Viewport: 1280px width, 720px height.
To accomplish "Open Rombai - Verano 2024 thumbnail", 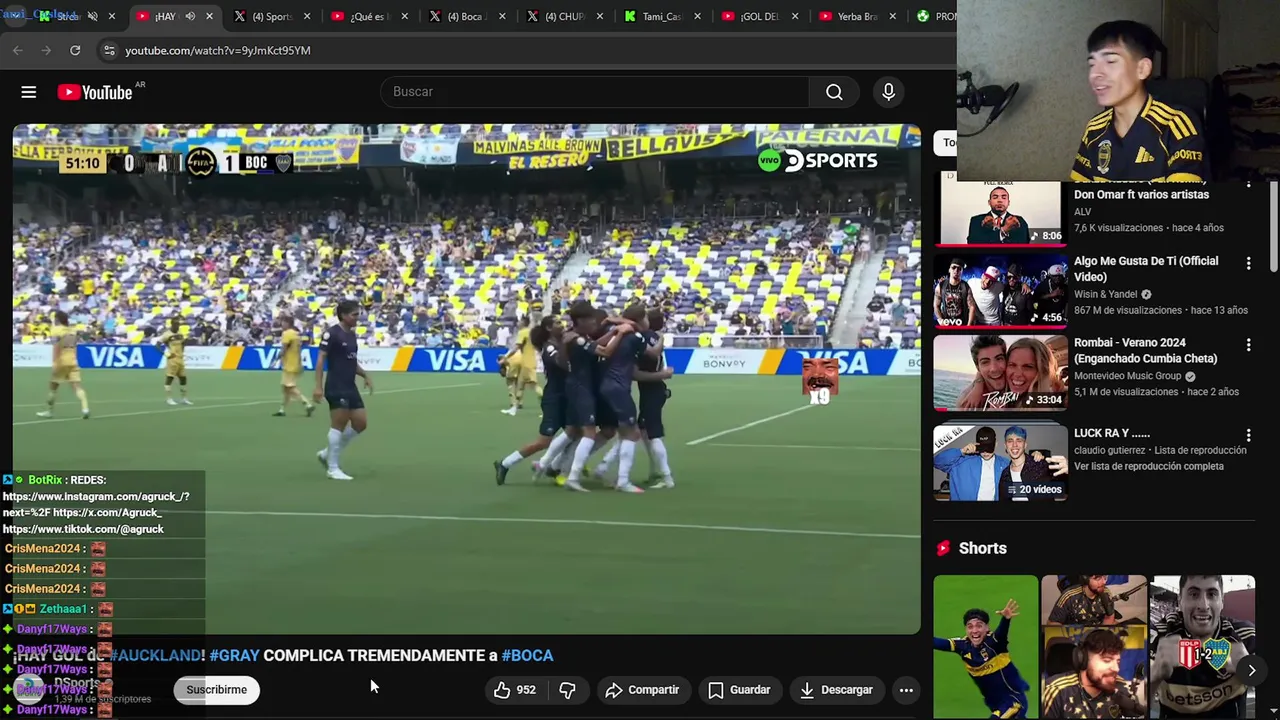I will tap(1000, 373).
